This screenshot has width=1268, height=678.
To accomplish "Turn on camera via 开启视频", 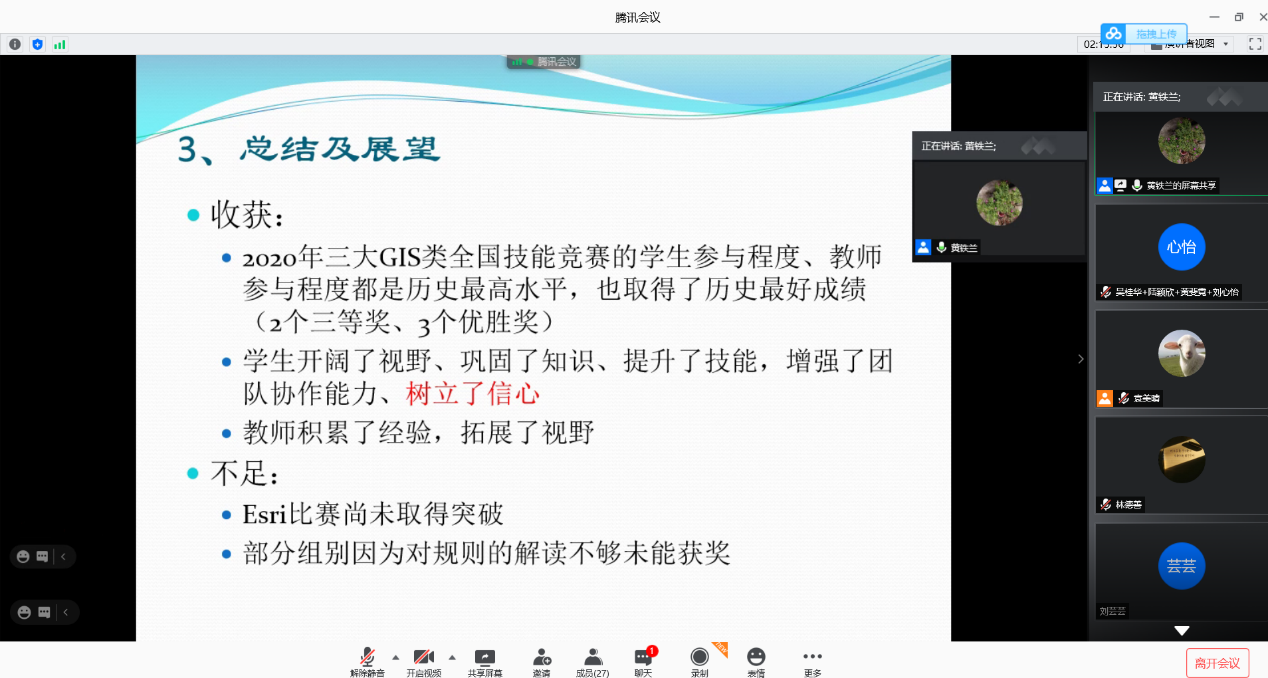I will click(423, 660).
